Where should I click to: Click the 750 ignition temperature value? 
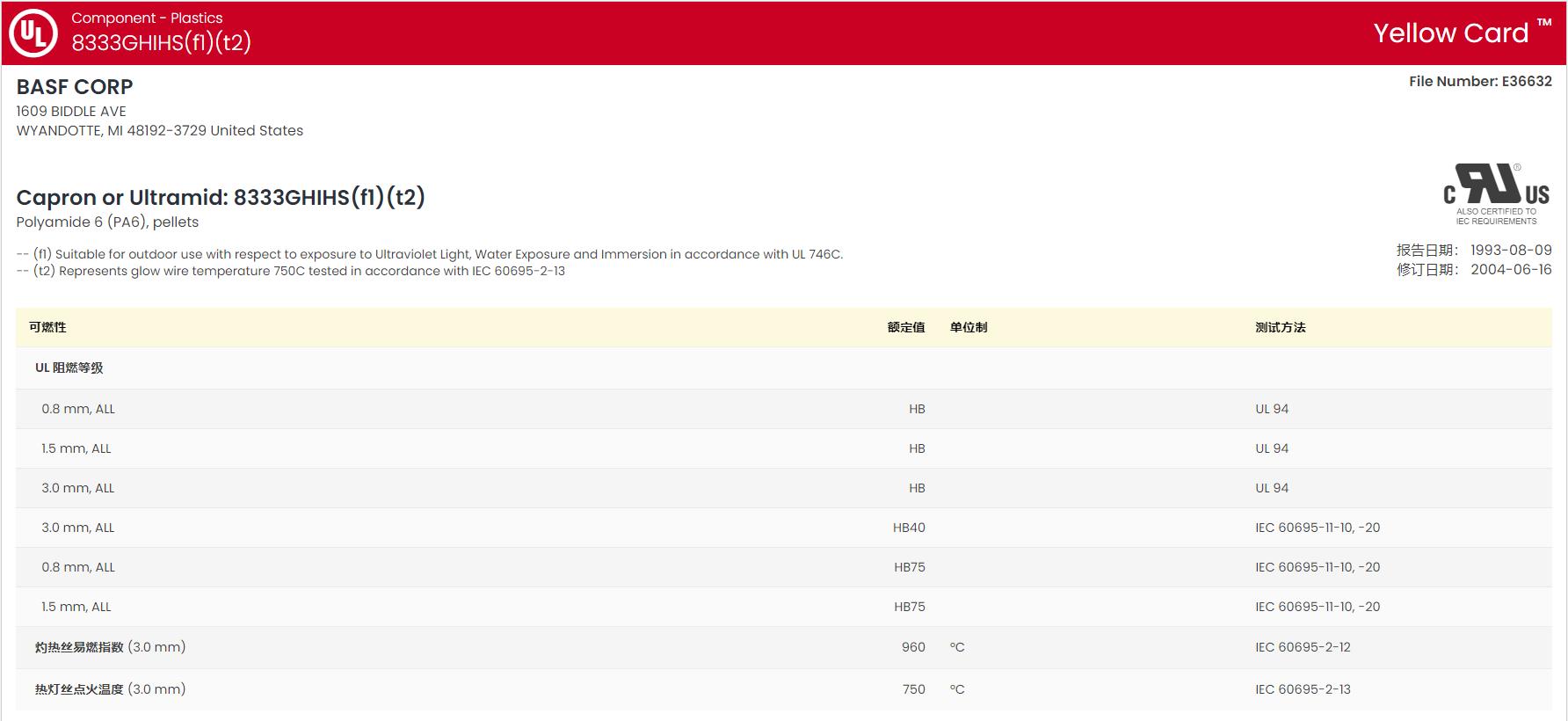point(914,689)
